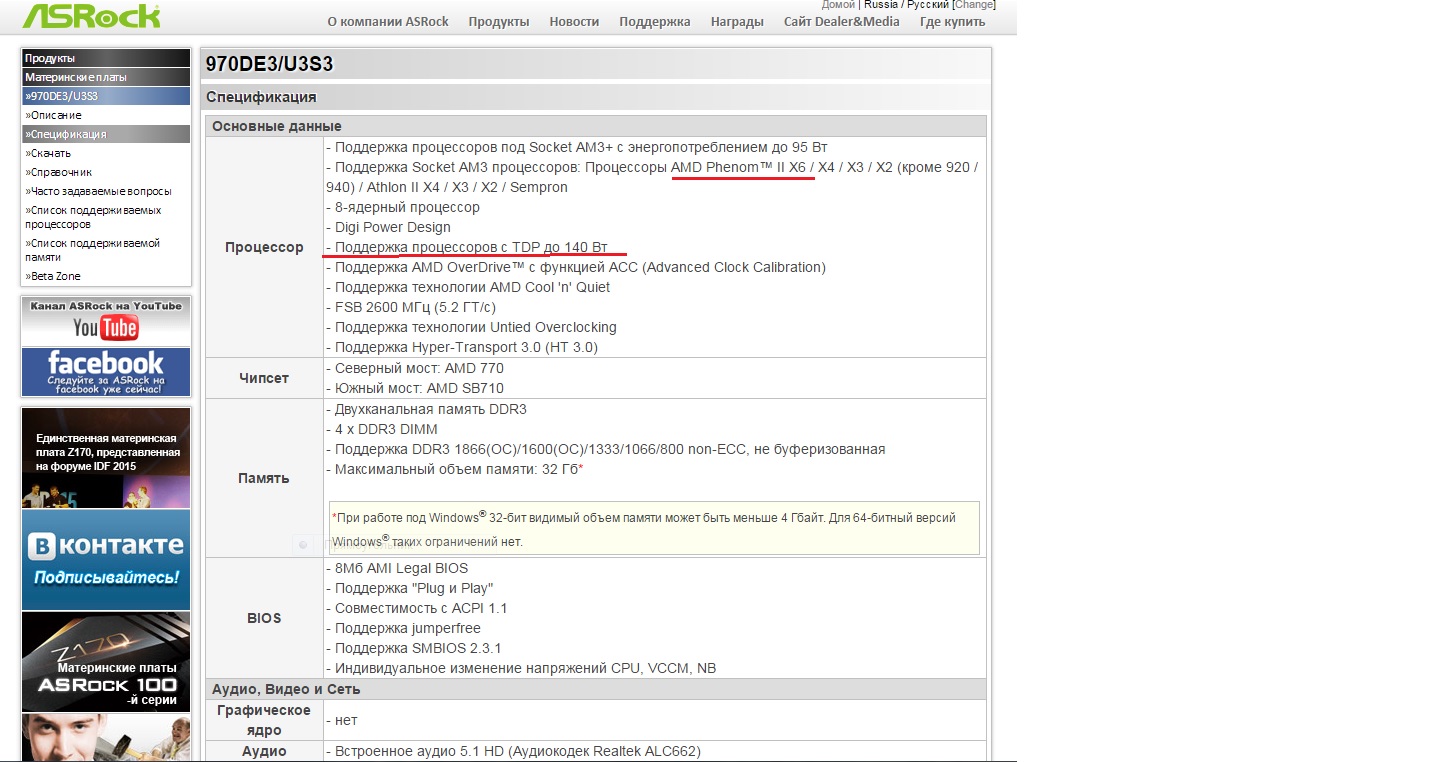
Task: Click the 8Мб AMI Legal BIOS line
Action: [397, 568]
